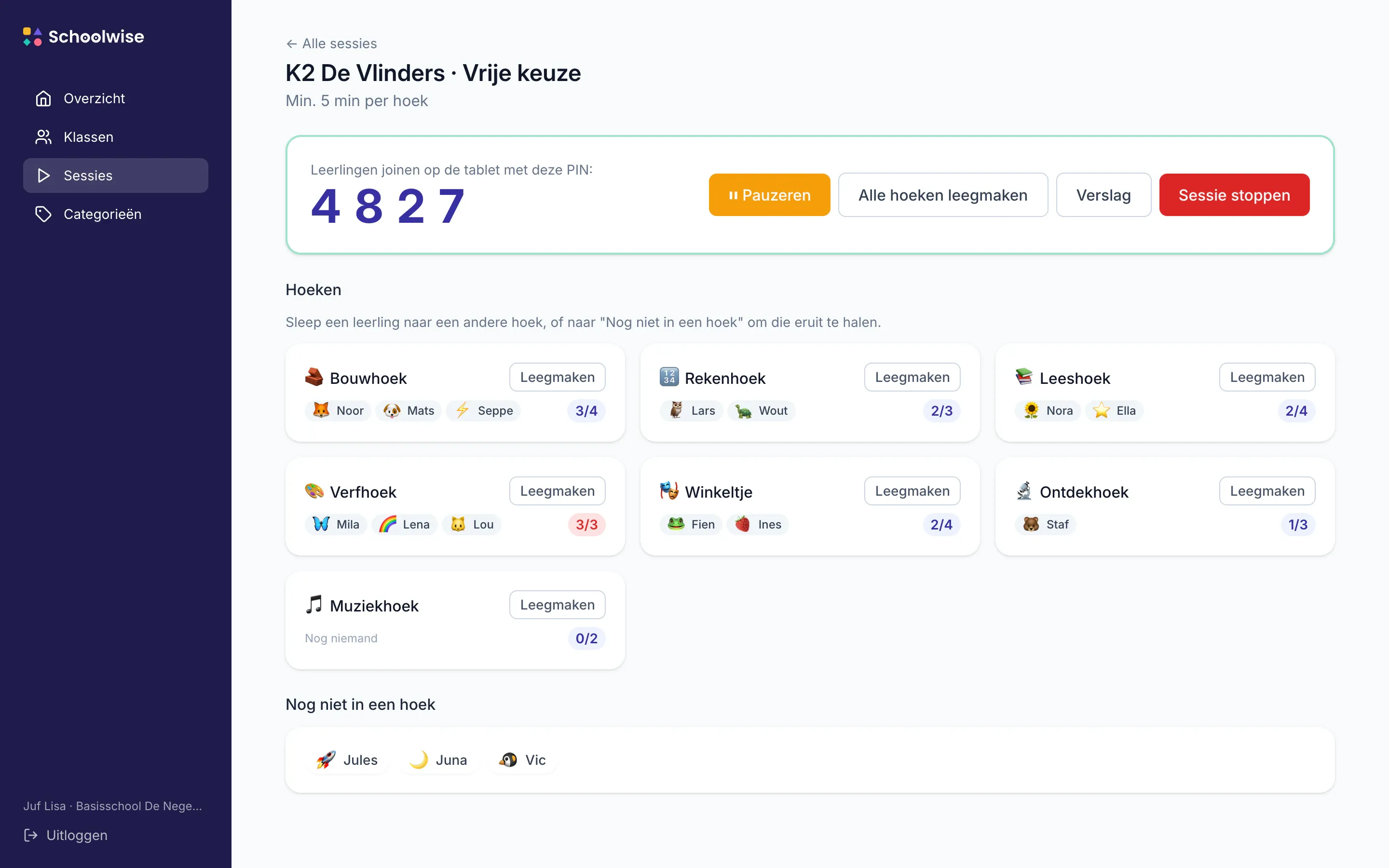Click the music note icon of Muziekhoek
Screen dimensions: 1389x868
point(314,605)
